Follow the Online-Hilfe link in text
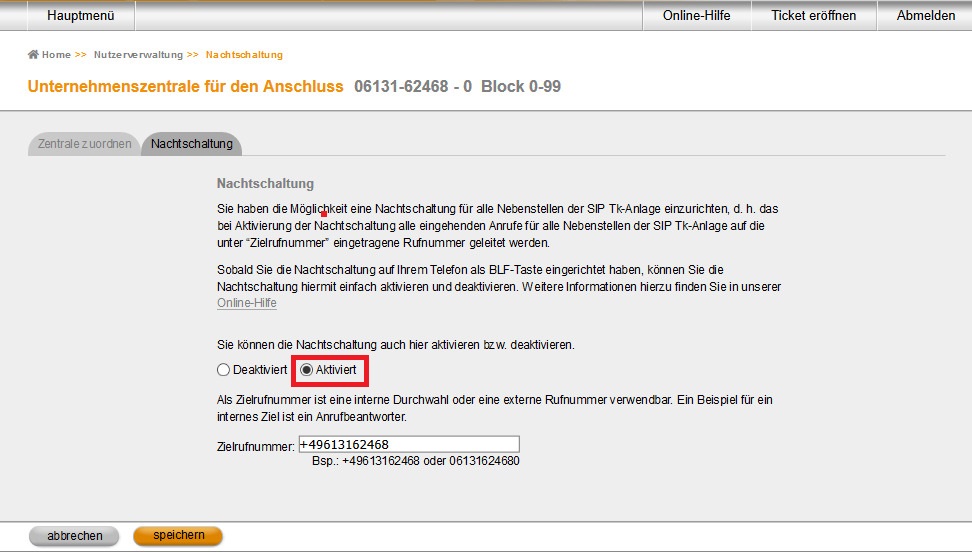Screen dimensions: 972x552 point(247,303)
